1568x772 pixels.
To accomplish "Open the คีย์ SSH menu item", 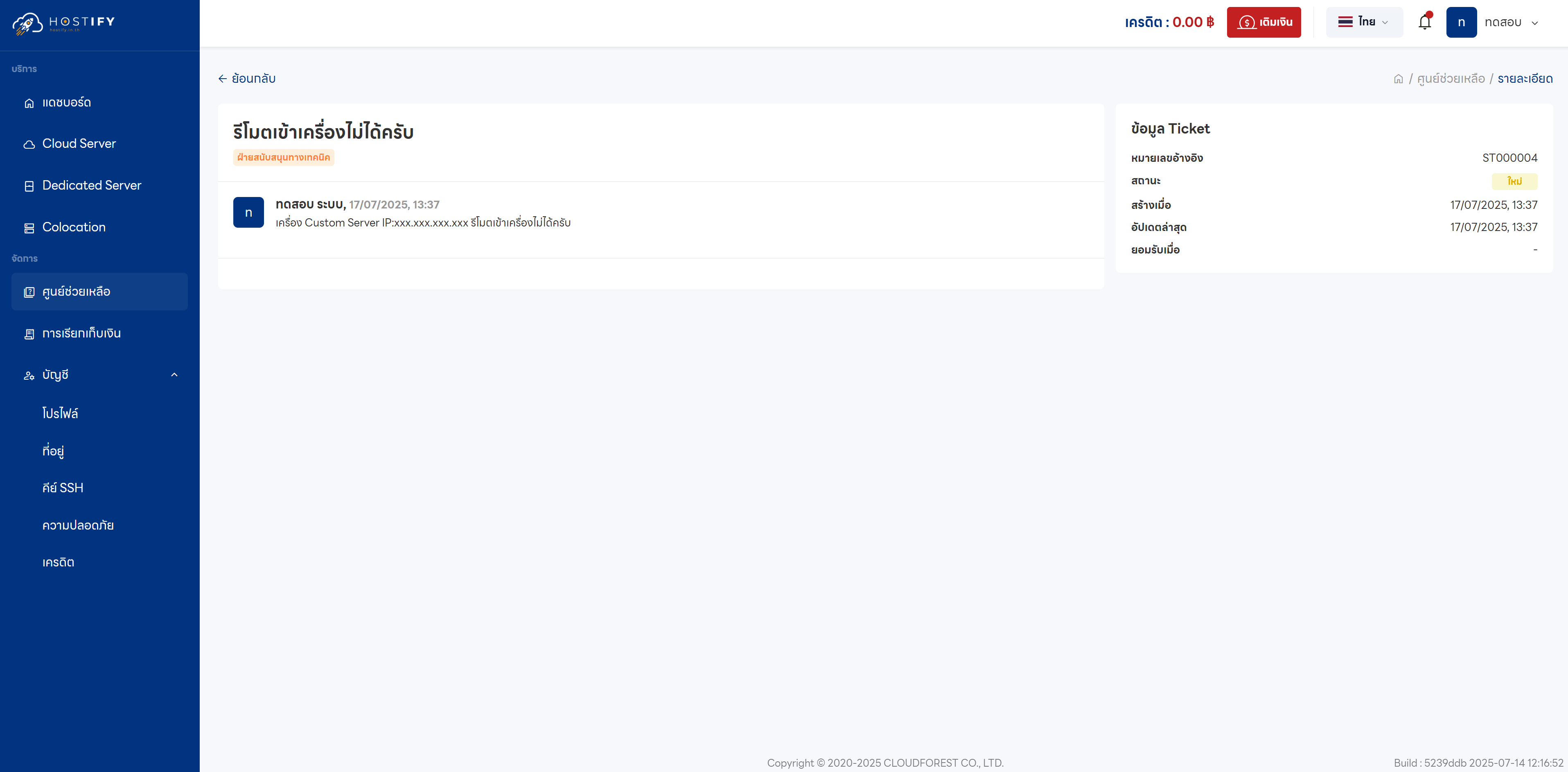I will point(63,488).
